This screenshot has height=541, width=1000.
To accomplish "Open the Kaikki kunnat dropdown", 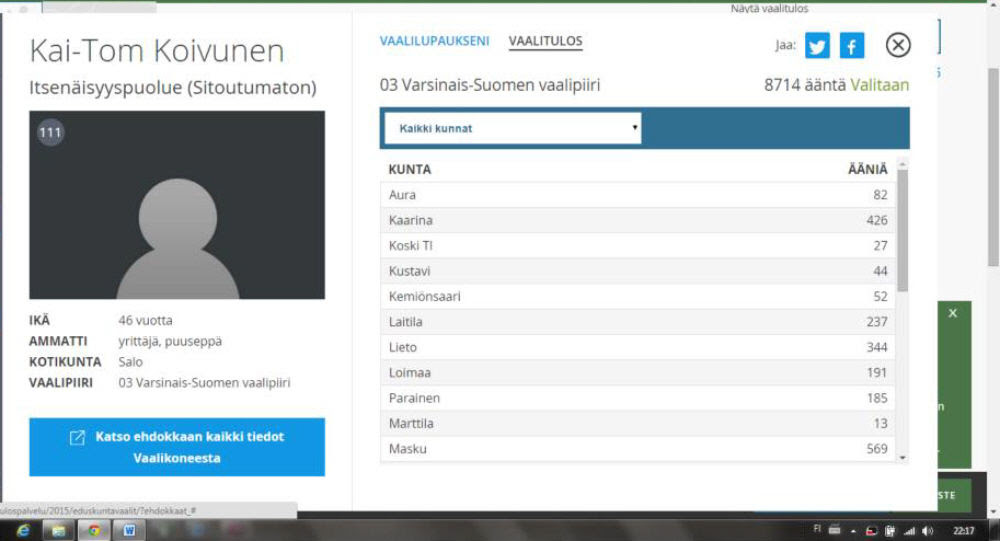I will point(513,128).
